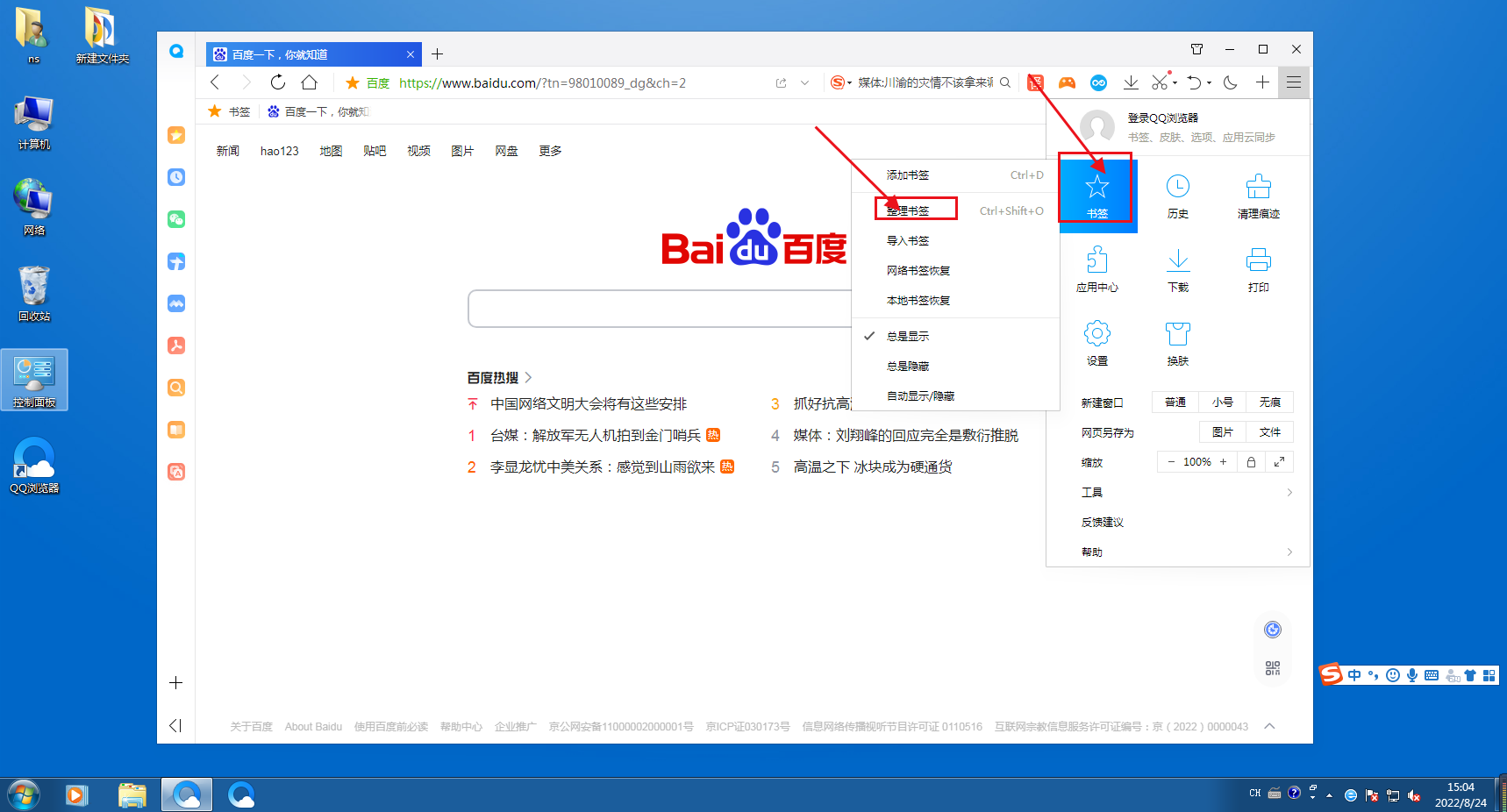
Task: Expand the 工具 submenu
Action: pos(1289,492)
